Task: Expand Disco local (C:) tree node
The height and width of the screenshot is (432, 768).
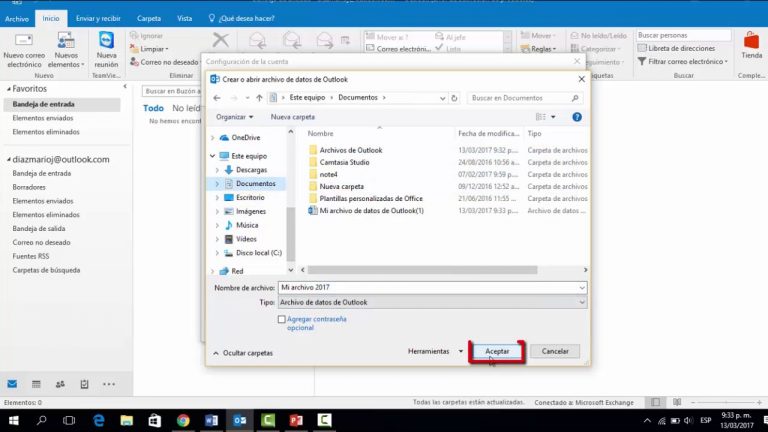Action: coord(217,253)
